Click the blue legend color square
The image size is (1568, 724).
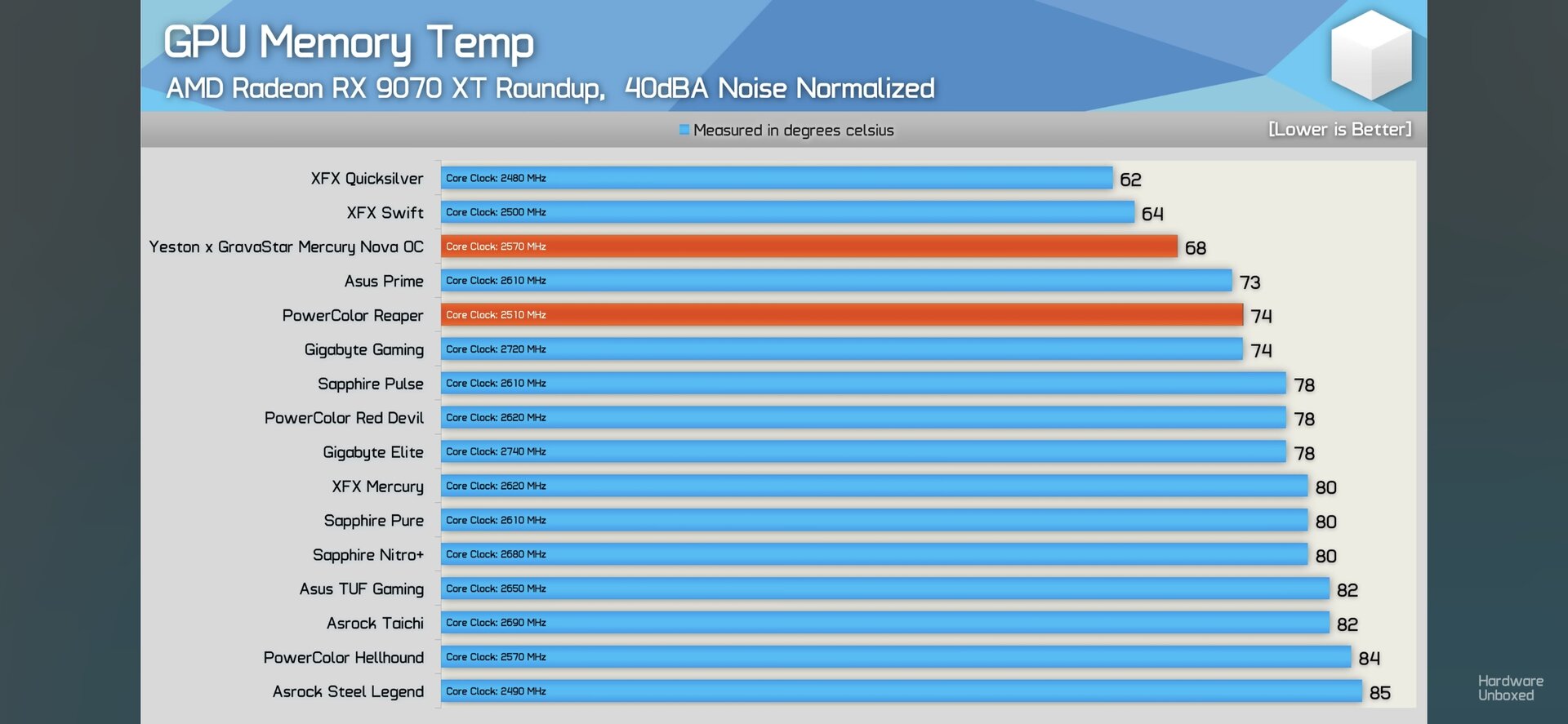point(684,130)
